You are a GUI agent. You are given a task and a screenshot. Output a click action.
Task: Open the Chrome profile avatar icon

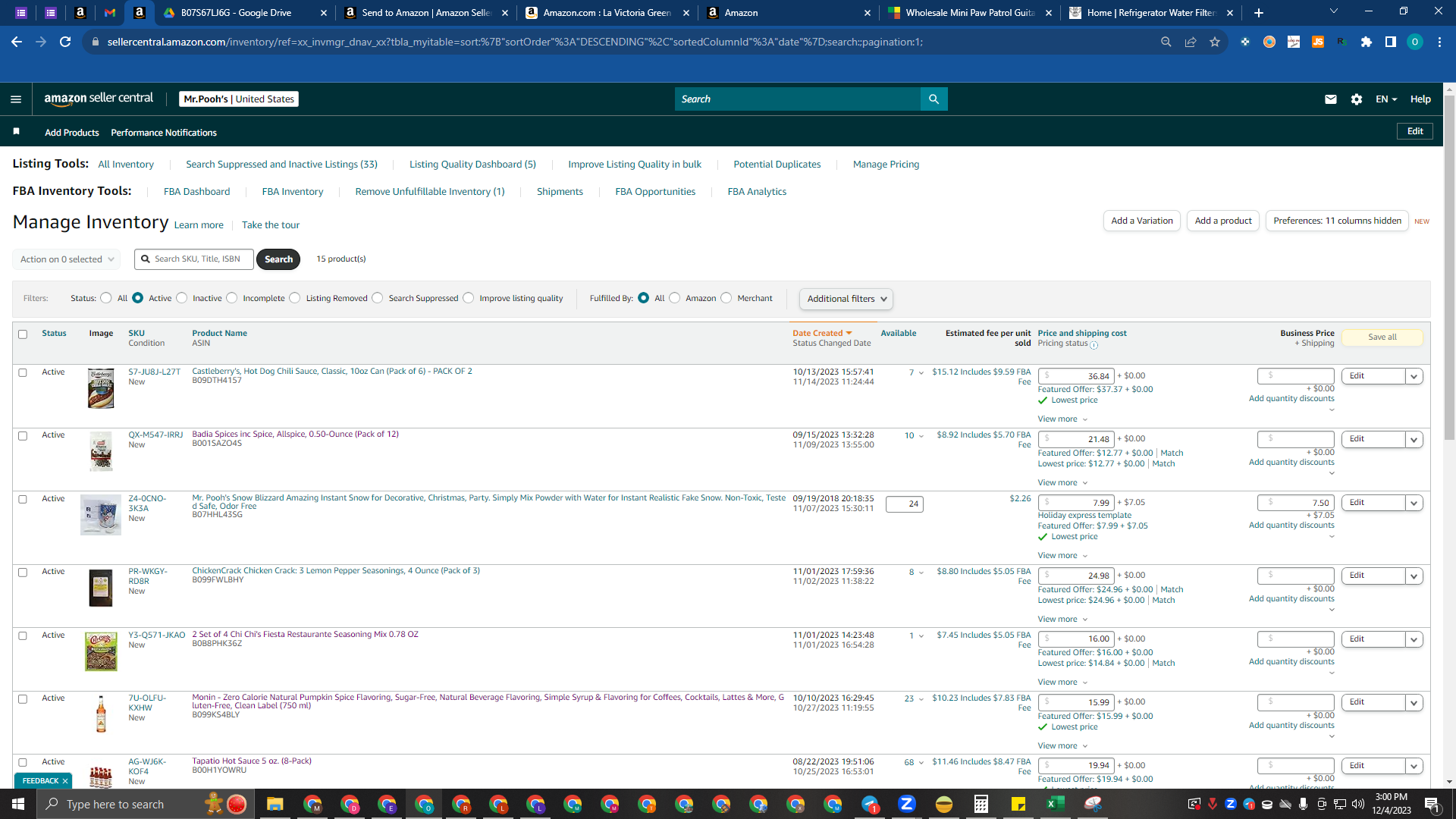[1415, 42]
